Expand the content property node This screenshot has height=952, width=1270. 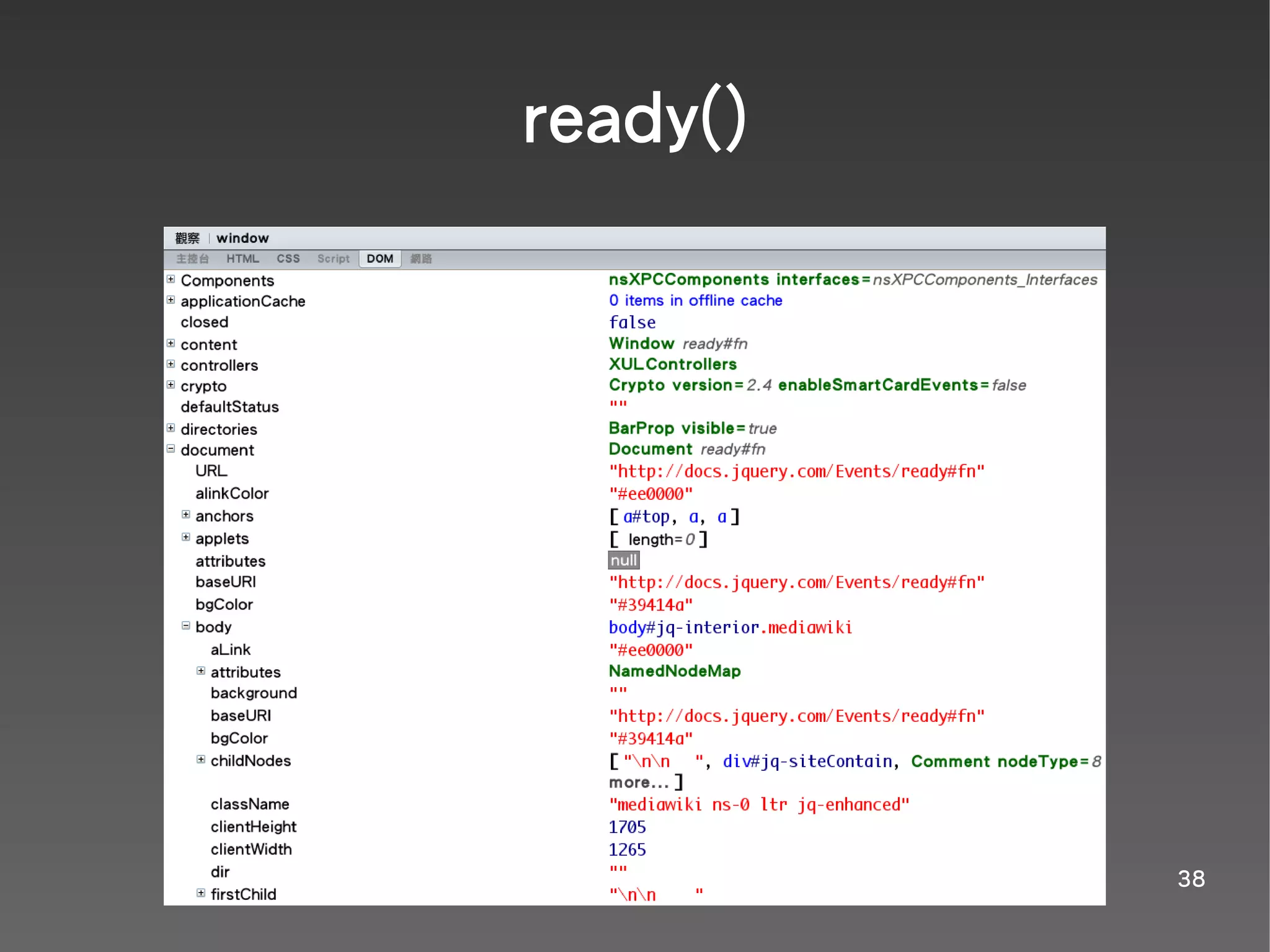171,343
